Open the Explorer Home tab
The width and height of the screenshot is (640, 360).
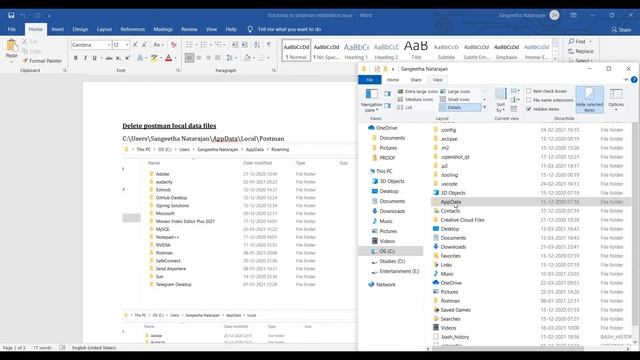(393, 80)
